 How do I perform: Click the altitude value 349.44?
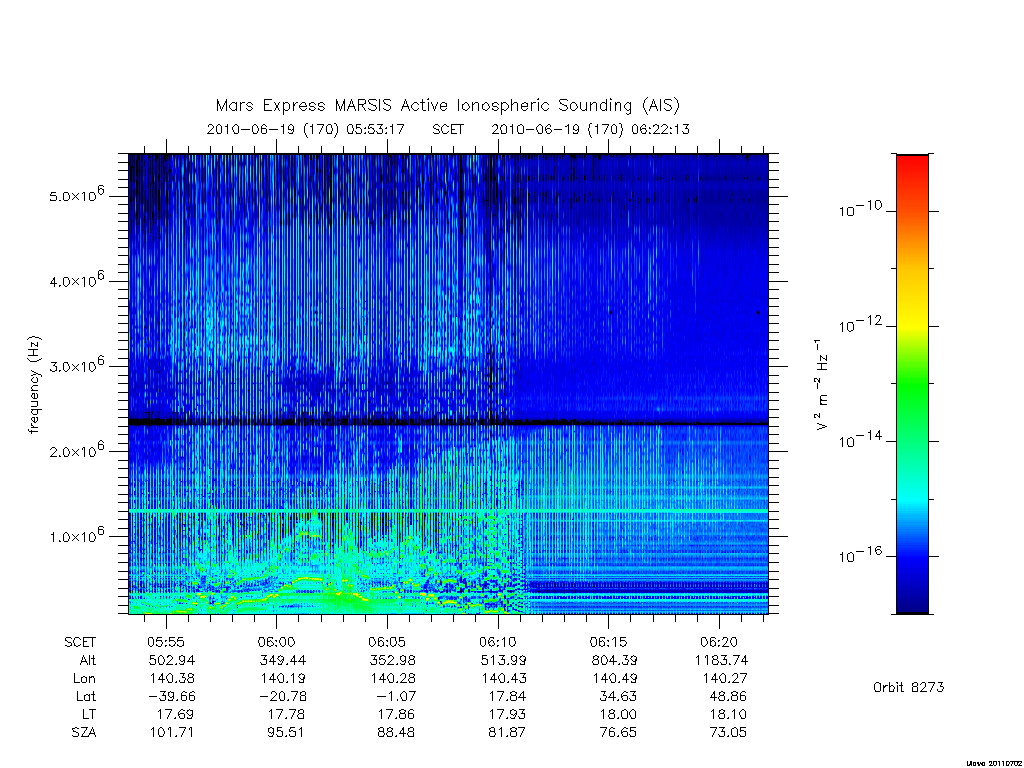(283, 660)
